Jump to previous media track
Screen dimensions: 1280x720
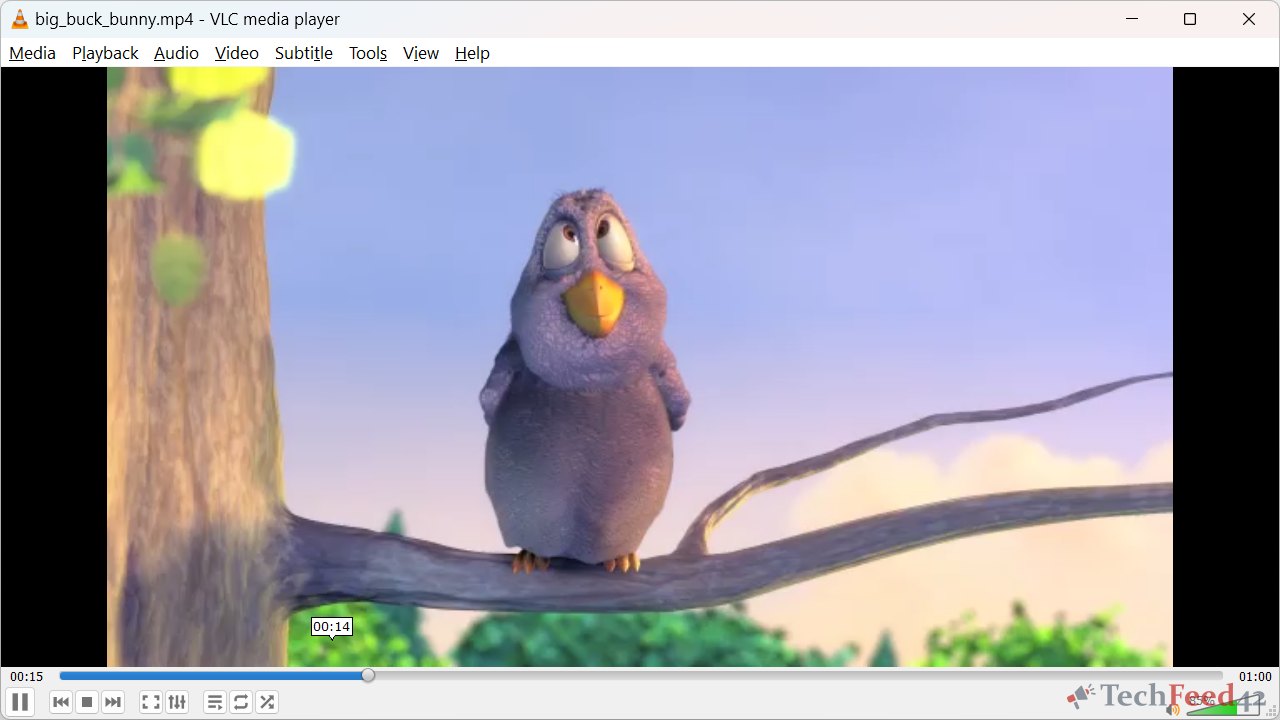tap(61, 702)
